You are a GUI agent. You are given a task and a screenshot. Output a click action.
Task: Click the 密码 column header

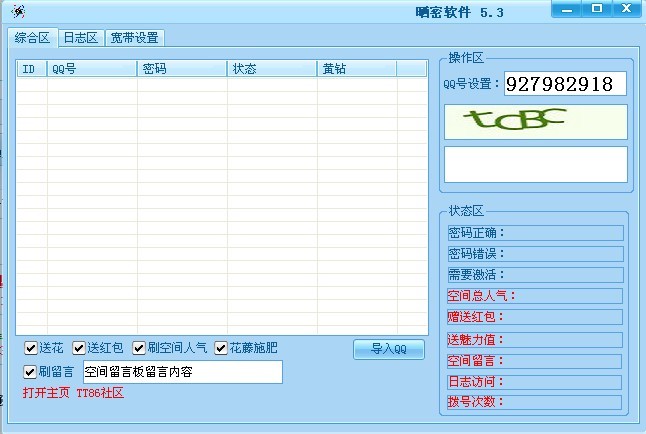[x=182, y=69]
